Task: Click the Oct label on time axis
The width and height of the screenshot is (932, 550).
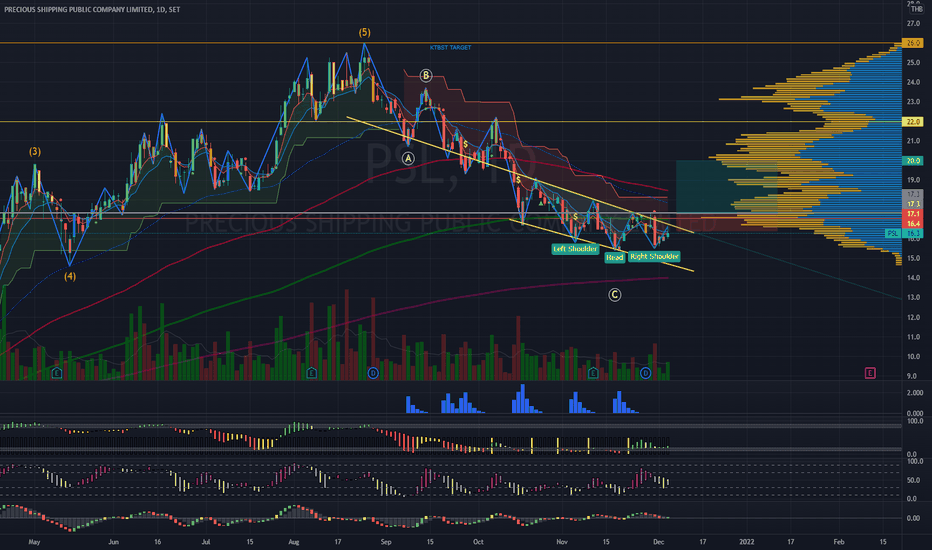Action: pyautogui.click(x=478, y=542)
